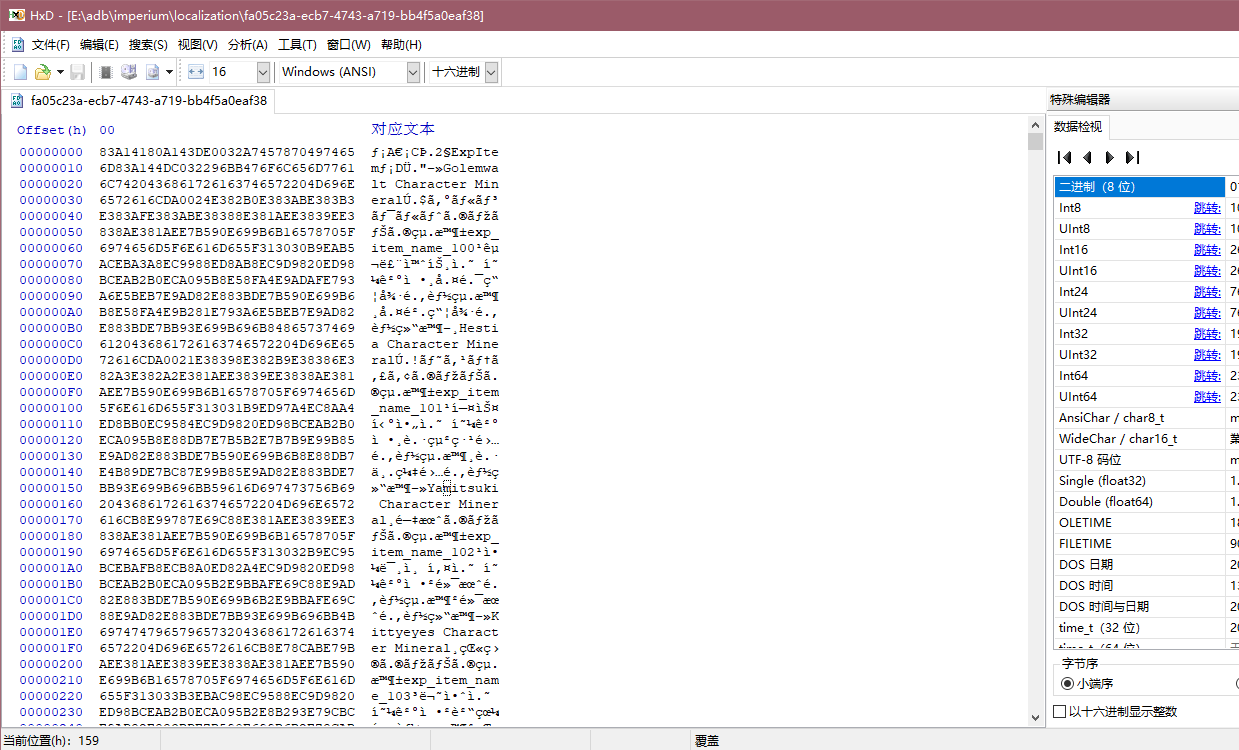
Task: Select the WideChar / char16_t row
Action: point(1146,439)
